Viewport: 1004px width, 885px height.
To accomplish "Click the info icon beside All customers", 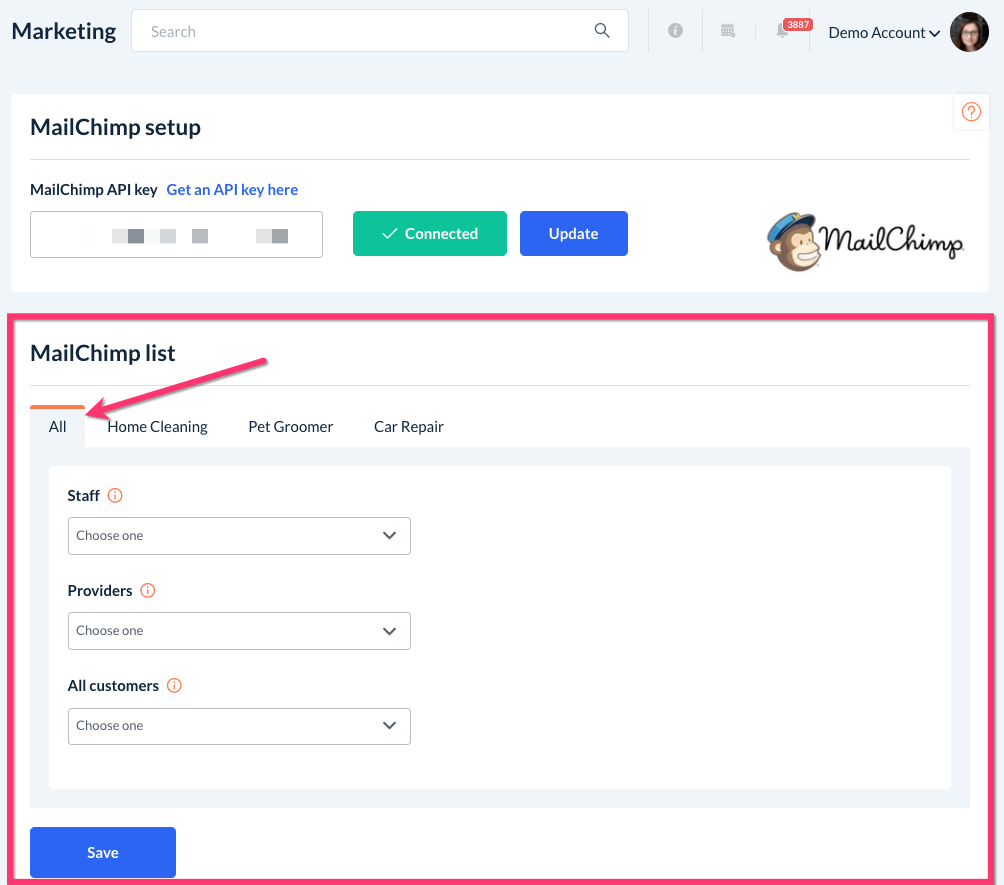I will pyautogui.click(x=174, y=685).
